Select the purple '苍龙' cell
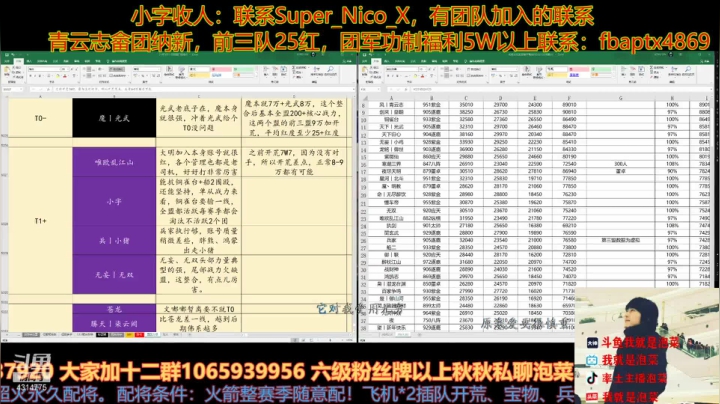This screenshot has height=404, width=720. 114,309
